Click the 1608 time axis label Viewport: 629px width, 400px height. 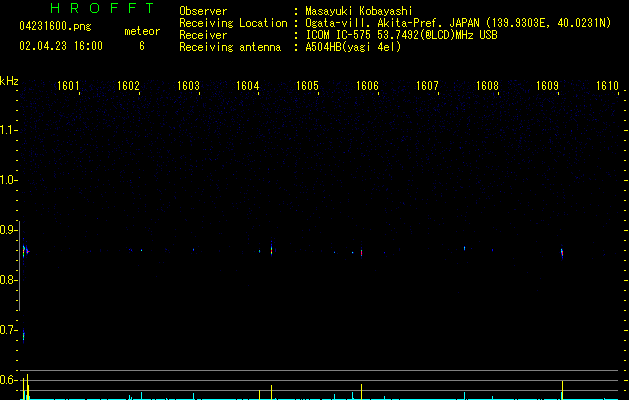click(487, 86)
